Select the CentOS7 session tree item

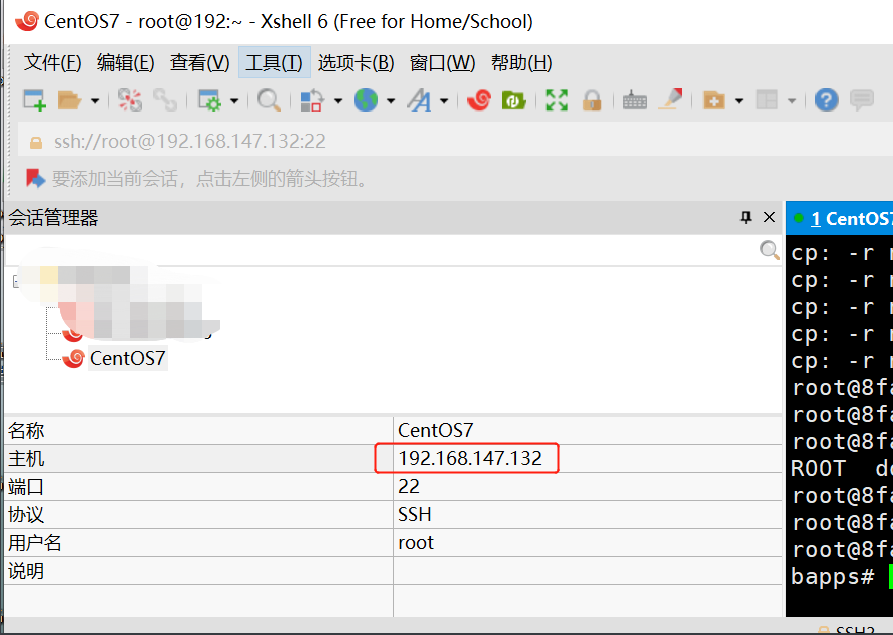pyautogui.click(x=128, y=358)
